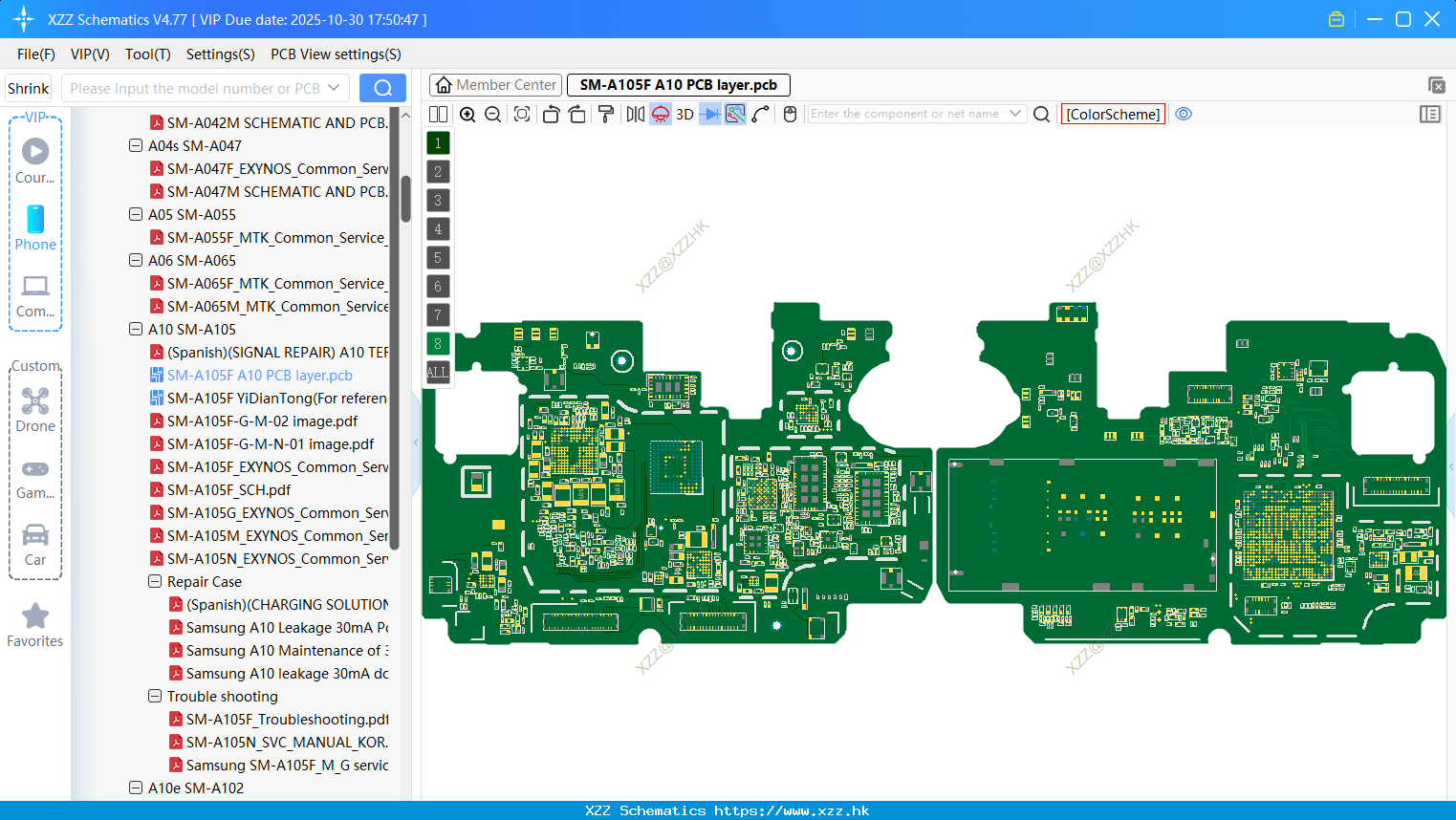Select PCB layer 7
Image resolution: width=1456 pixels, height=820 pixels.
(438, 315)
